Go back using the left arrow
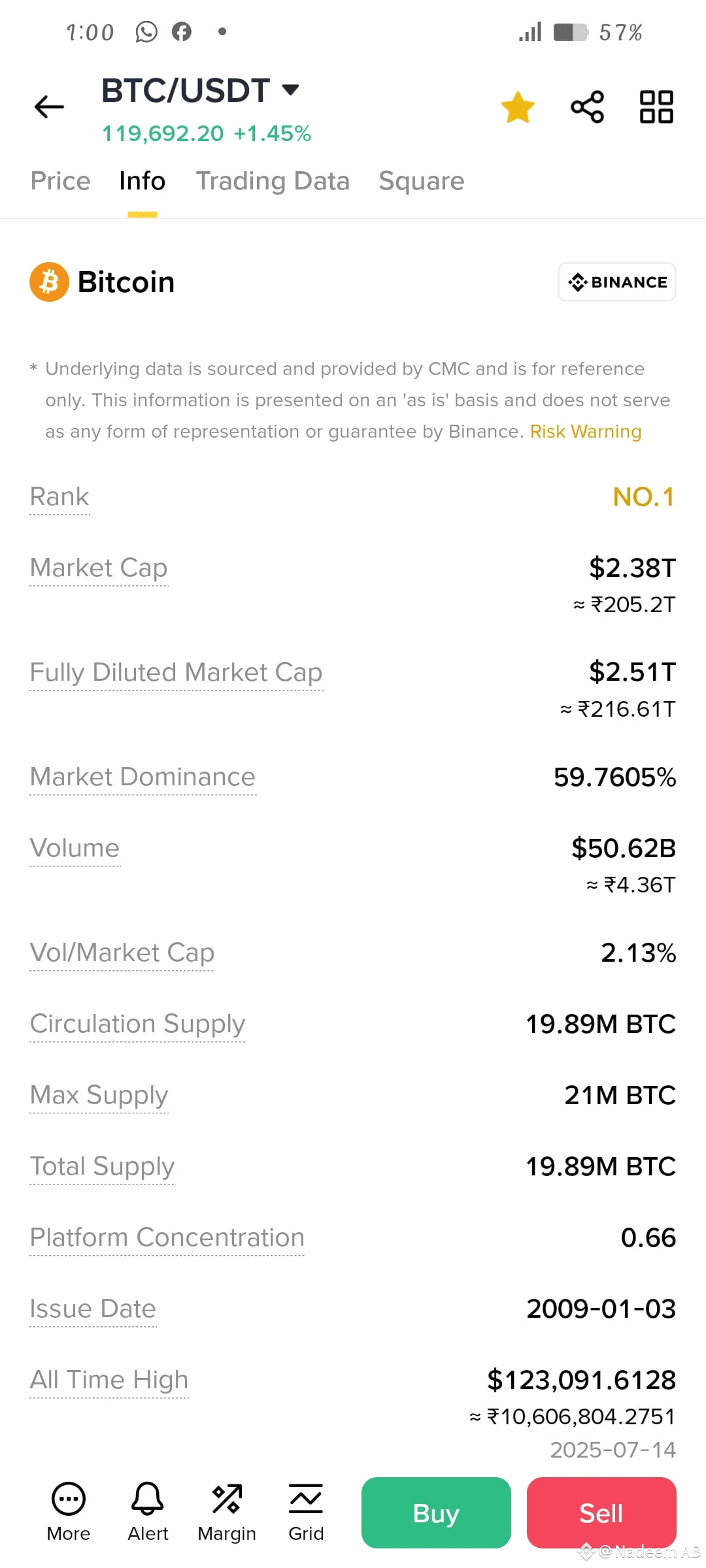 click(x=49, y=106)
